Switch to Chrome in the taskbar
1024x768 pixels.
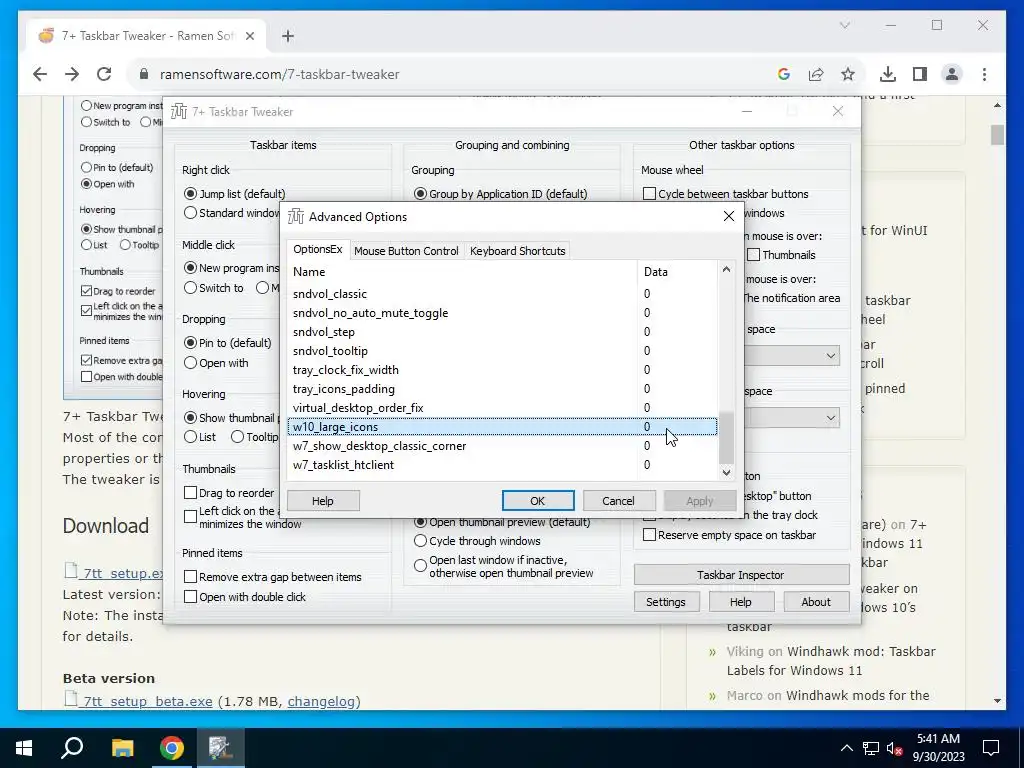click(x=172, y=748)
